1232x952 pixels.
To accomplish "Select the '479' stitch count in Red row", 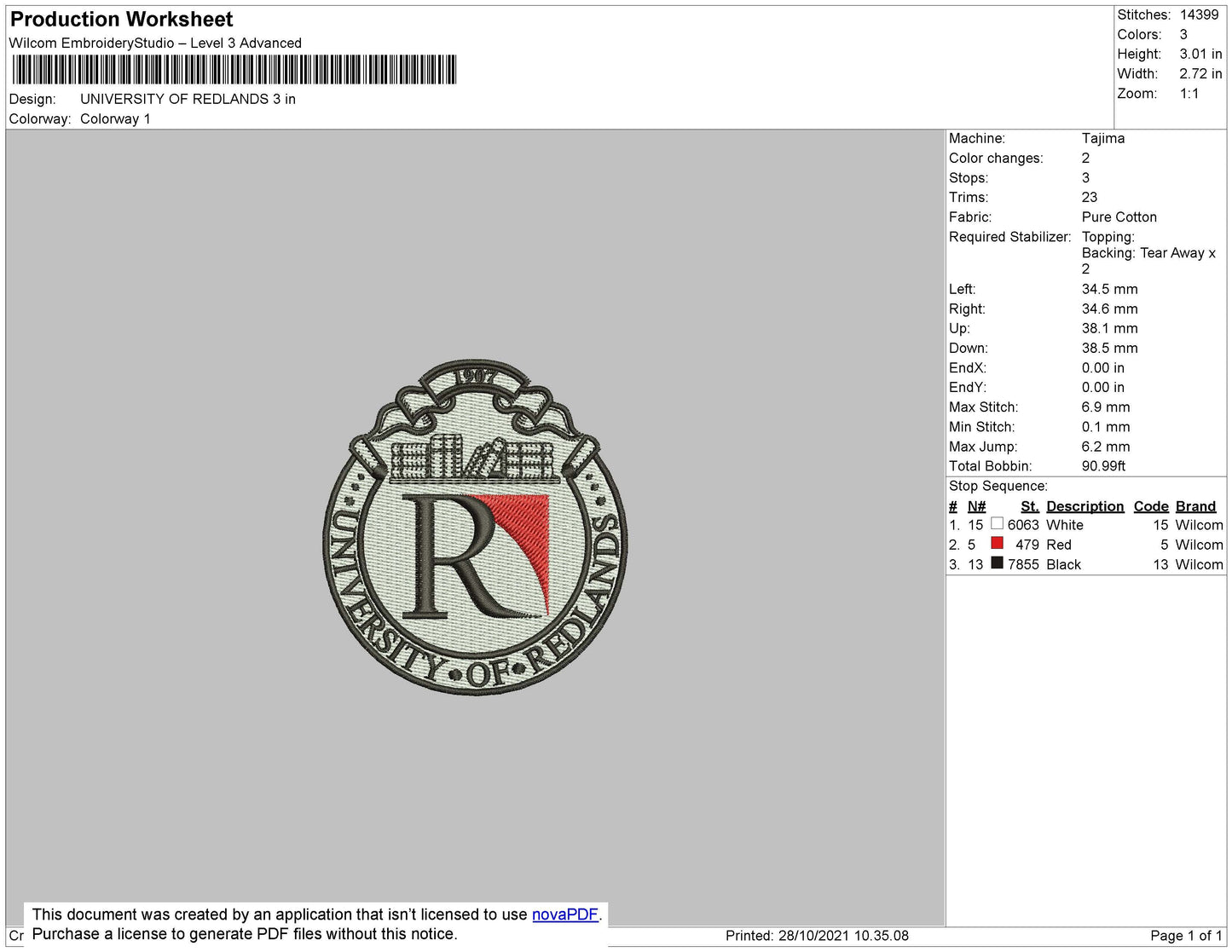I will [x=1027, y=545].
